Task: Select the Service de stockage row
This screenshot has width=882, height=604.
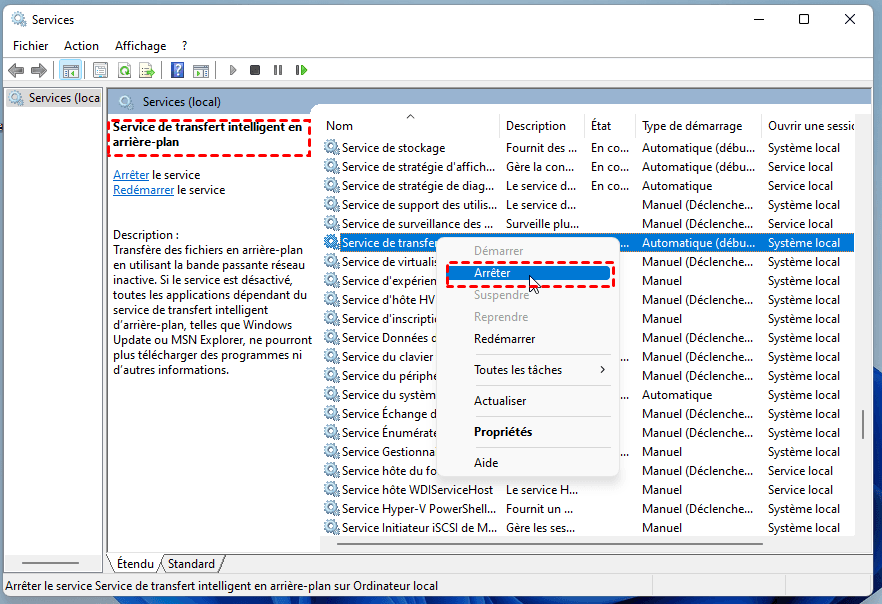Action: tap(588, 148)
